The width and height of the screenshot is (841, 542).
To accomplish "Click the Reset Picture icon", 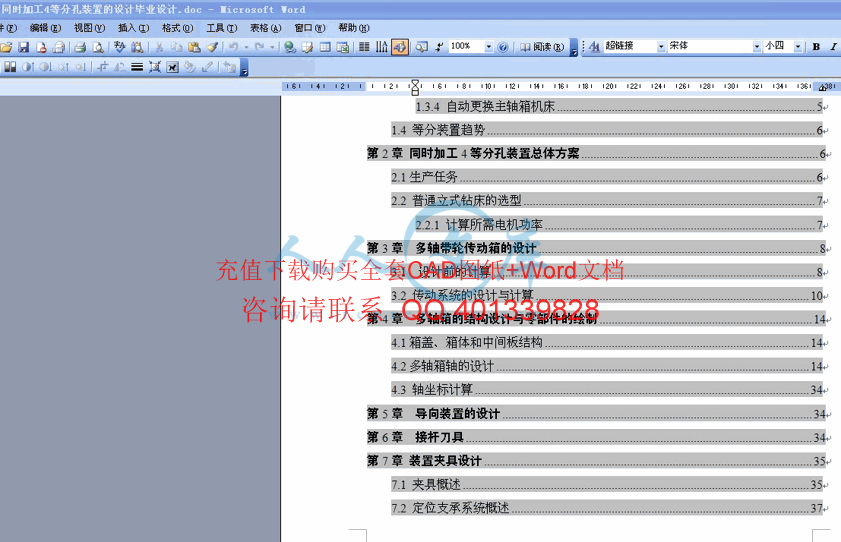I will (x=230, y=67).
